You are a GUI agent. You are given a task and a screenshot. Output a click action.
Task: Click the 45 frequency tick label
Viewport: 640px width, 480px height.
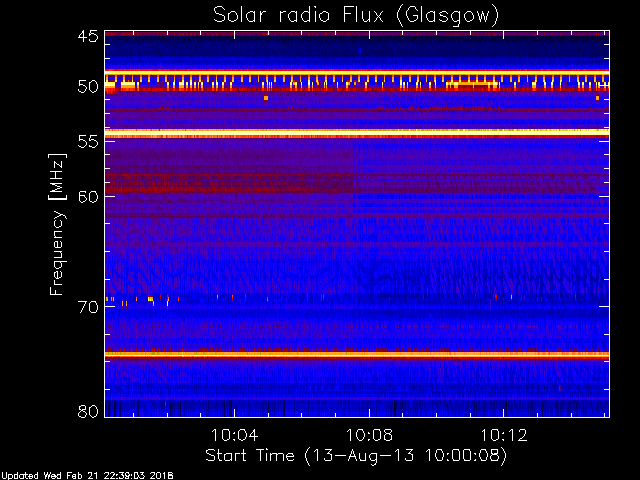(88, 36)
